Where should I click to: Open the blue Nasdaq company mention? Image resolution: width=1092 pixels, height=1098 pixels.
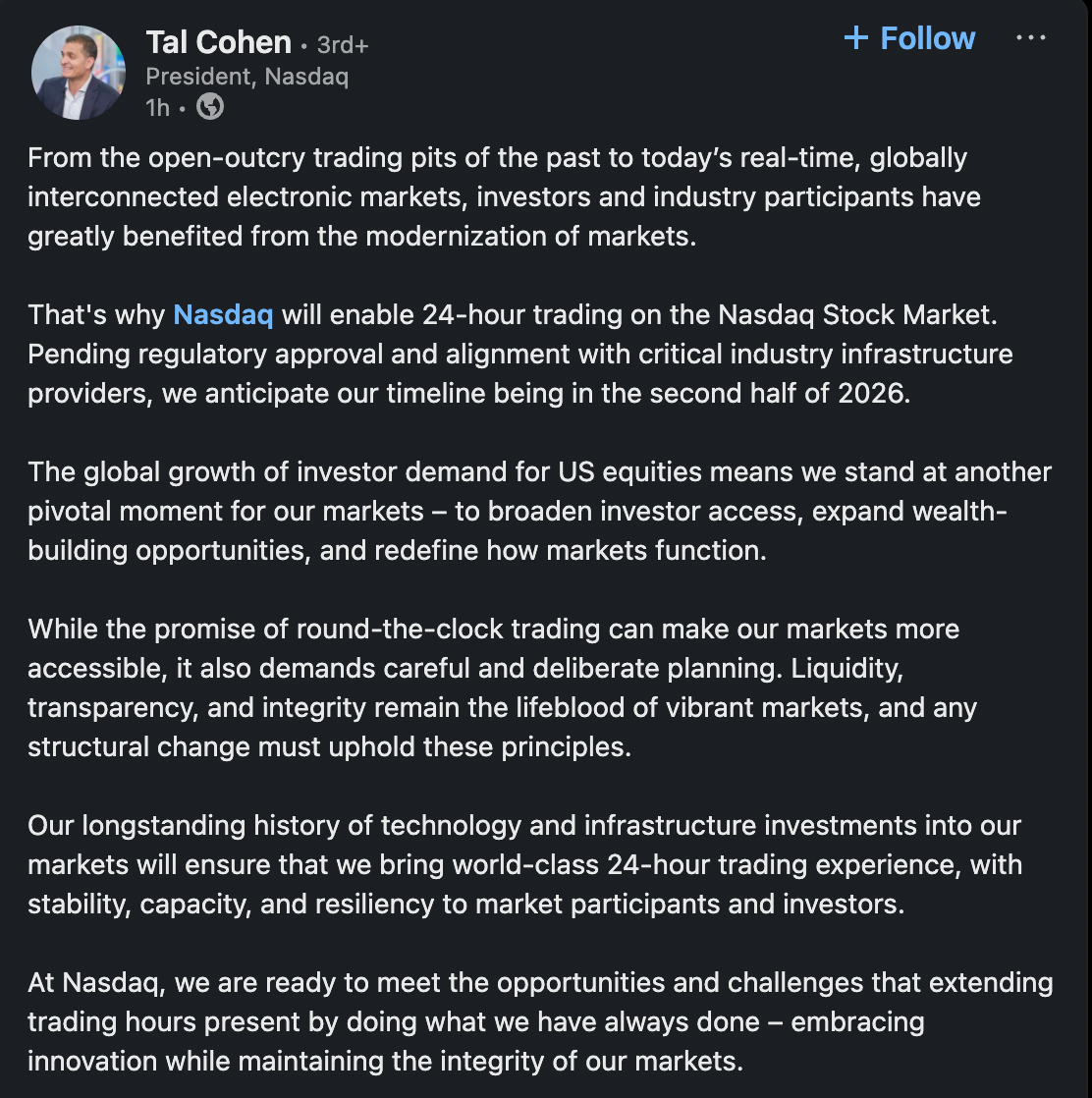(223, 314)
